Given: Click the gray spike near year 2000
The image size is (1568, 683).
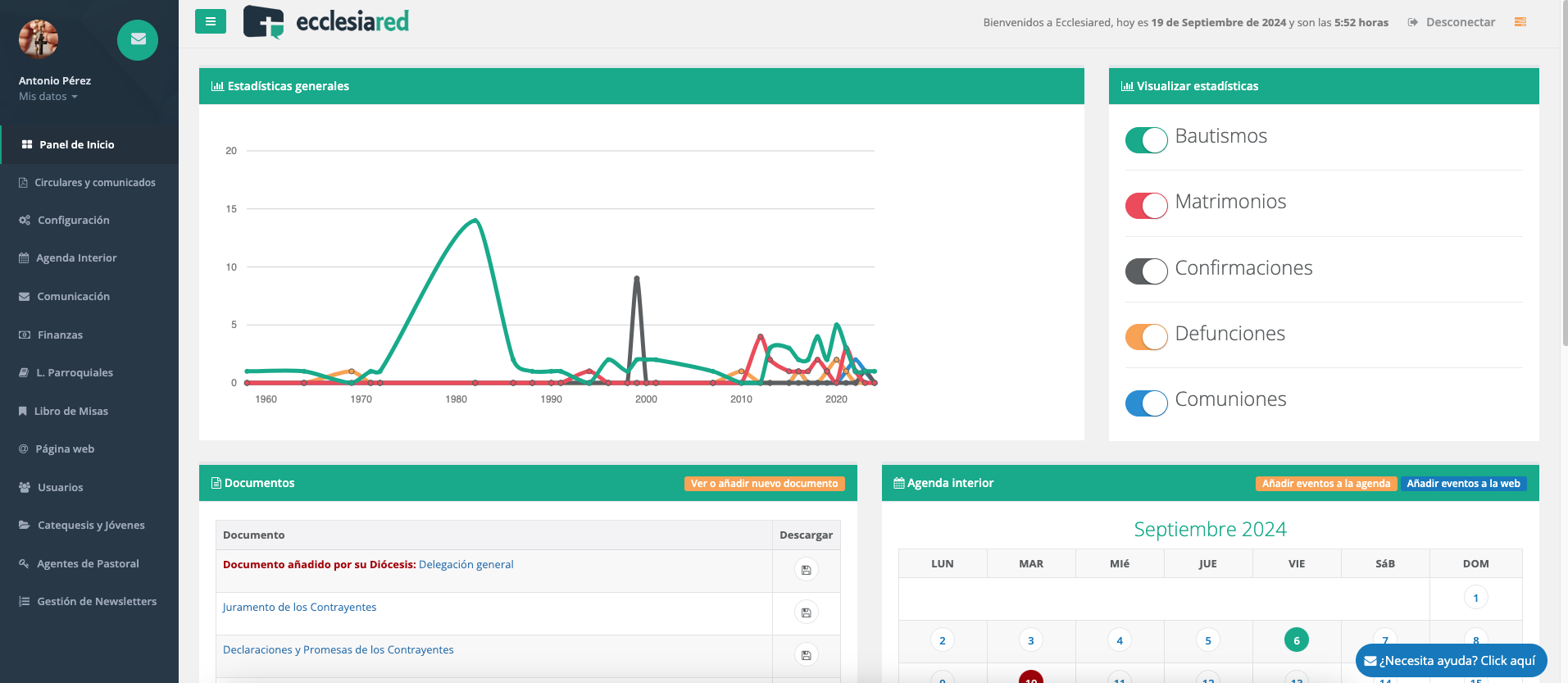Looking at the screenshot, I should (x=637, y=279).
